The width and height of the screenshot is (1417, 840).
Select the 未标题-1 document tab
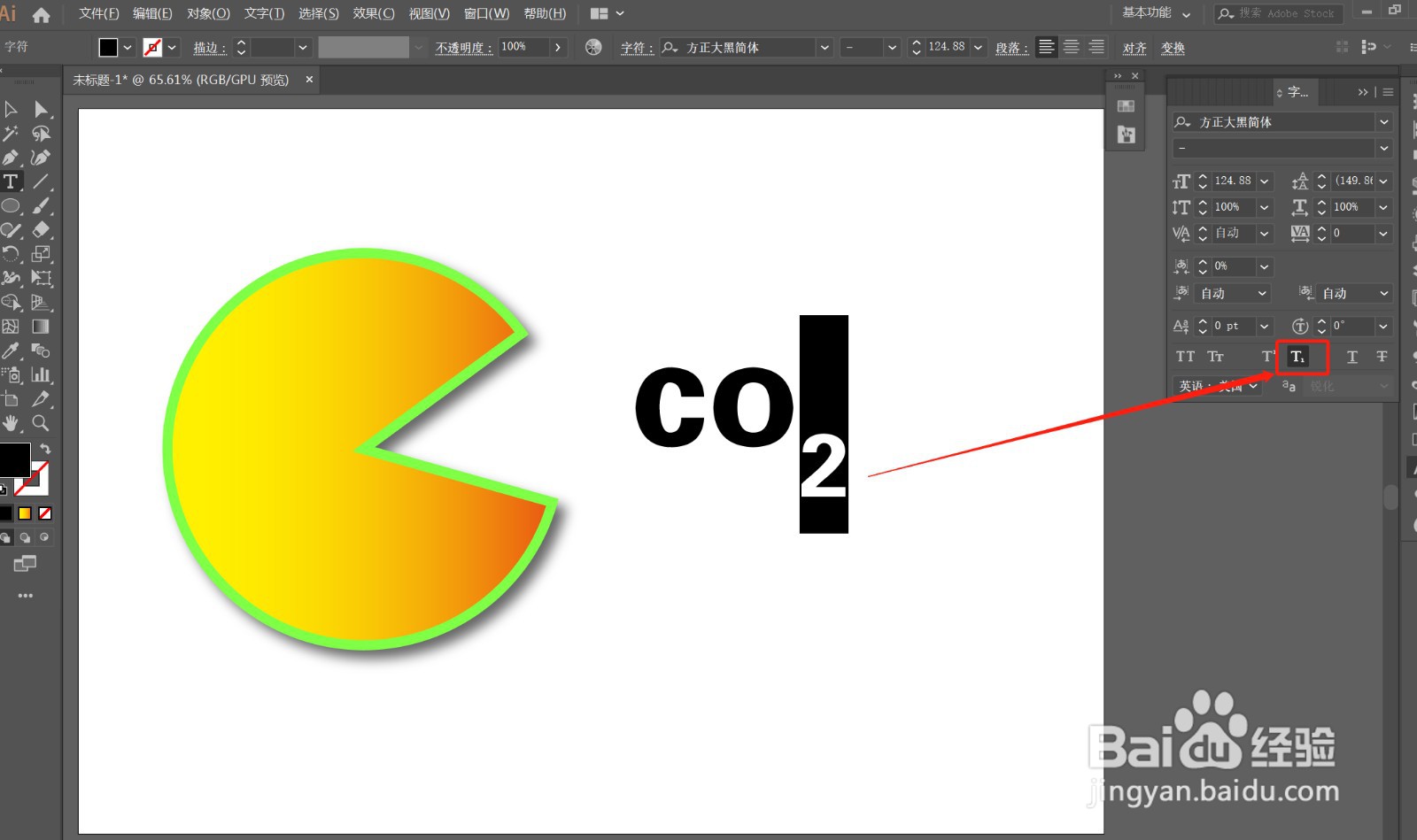(x=181, y=80)
